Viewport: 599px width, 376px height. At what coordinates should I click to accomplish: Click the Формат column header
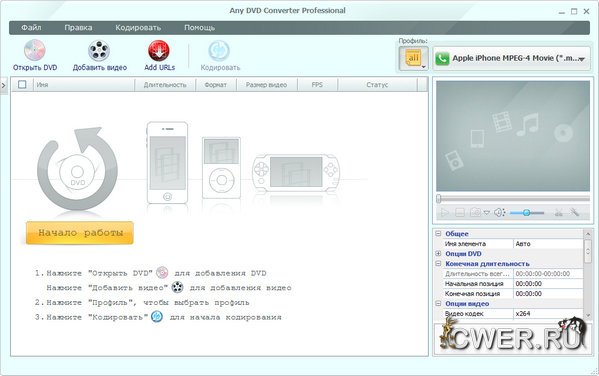point(216,85)
